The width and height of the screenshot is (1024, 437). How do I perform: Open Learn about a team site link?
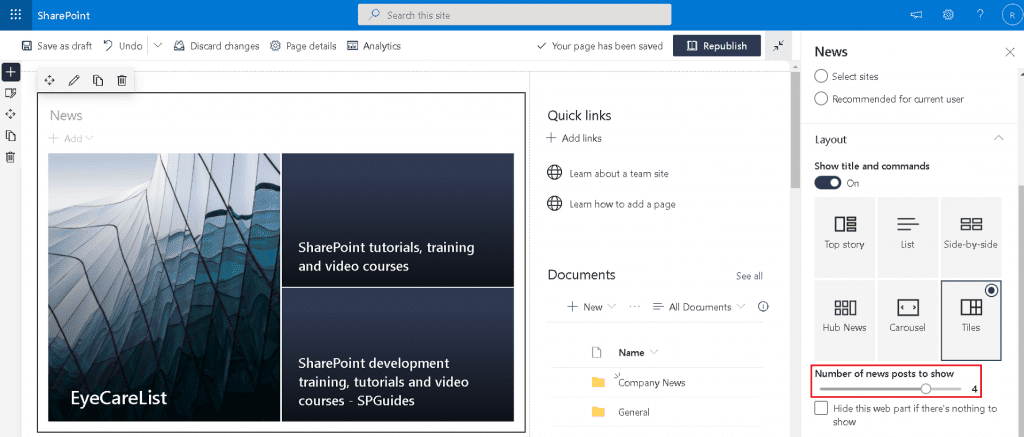[618, 174]
